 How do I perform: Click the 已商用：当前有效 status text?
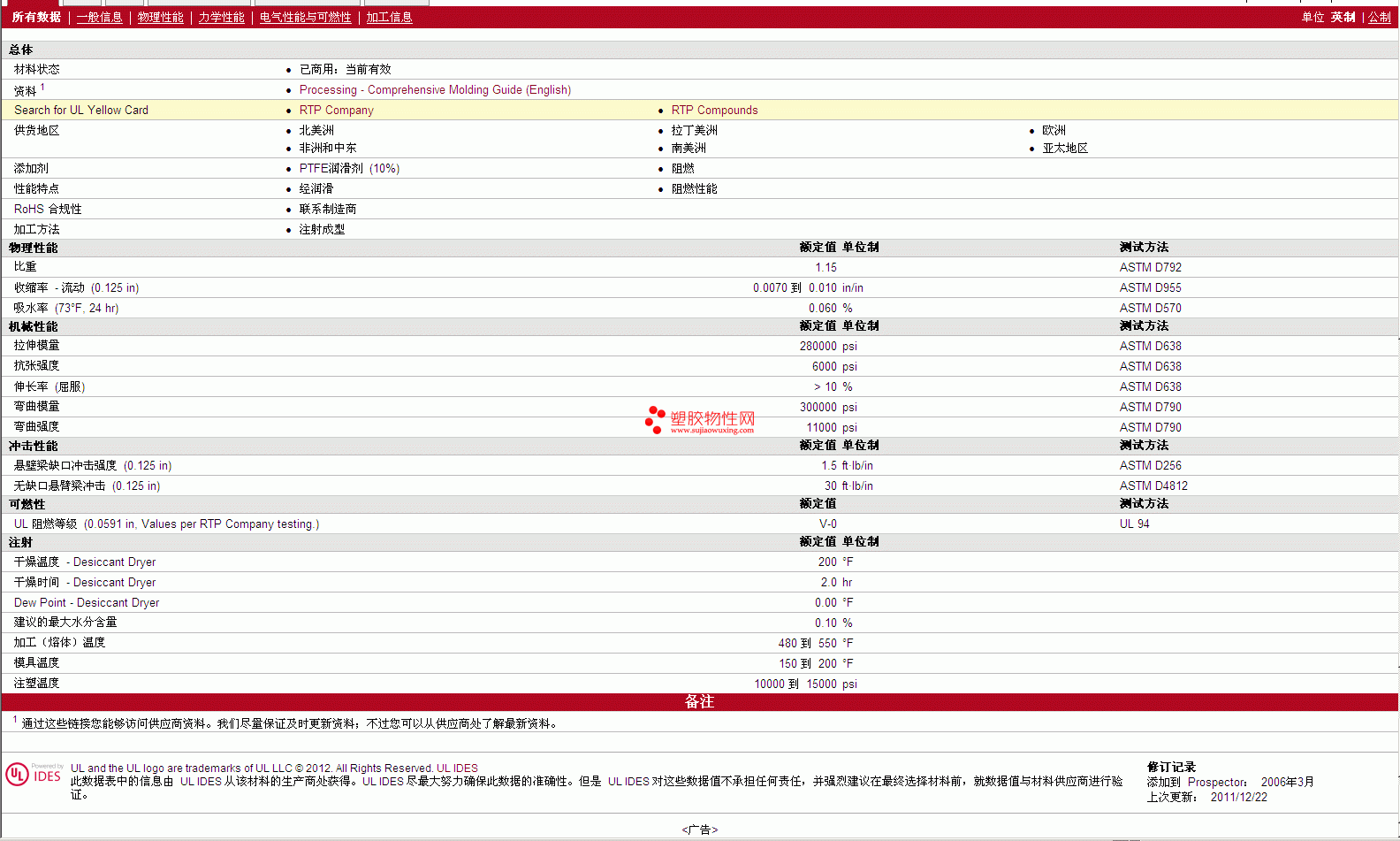pos(345,69)
